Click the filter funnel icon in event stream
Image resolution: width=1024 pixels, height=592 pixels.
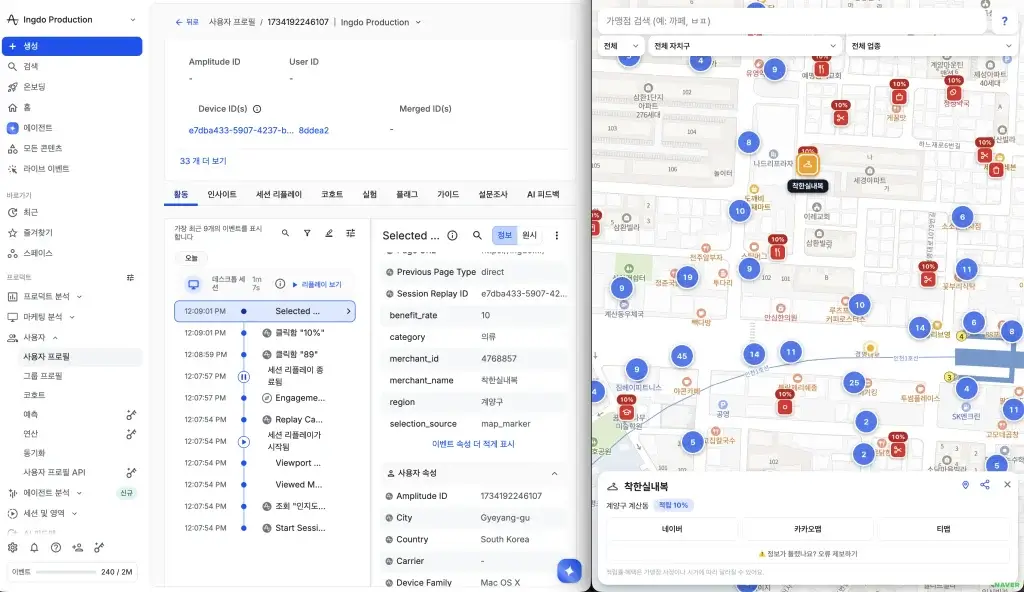[x=307, y=233]
